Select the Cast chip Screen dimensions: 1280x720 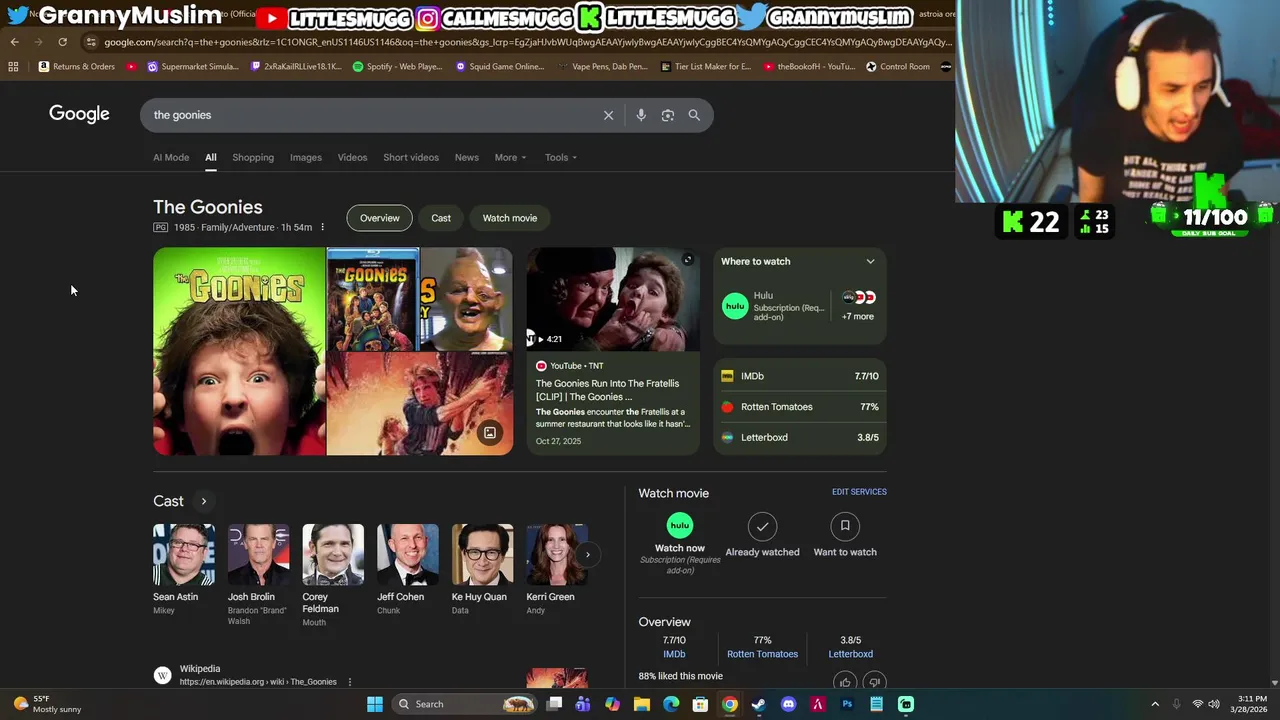pyautogui.click(x=441, y=218)
